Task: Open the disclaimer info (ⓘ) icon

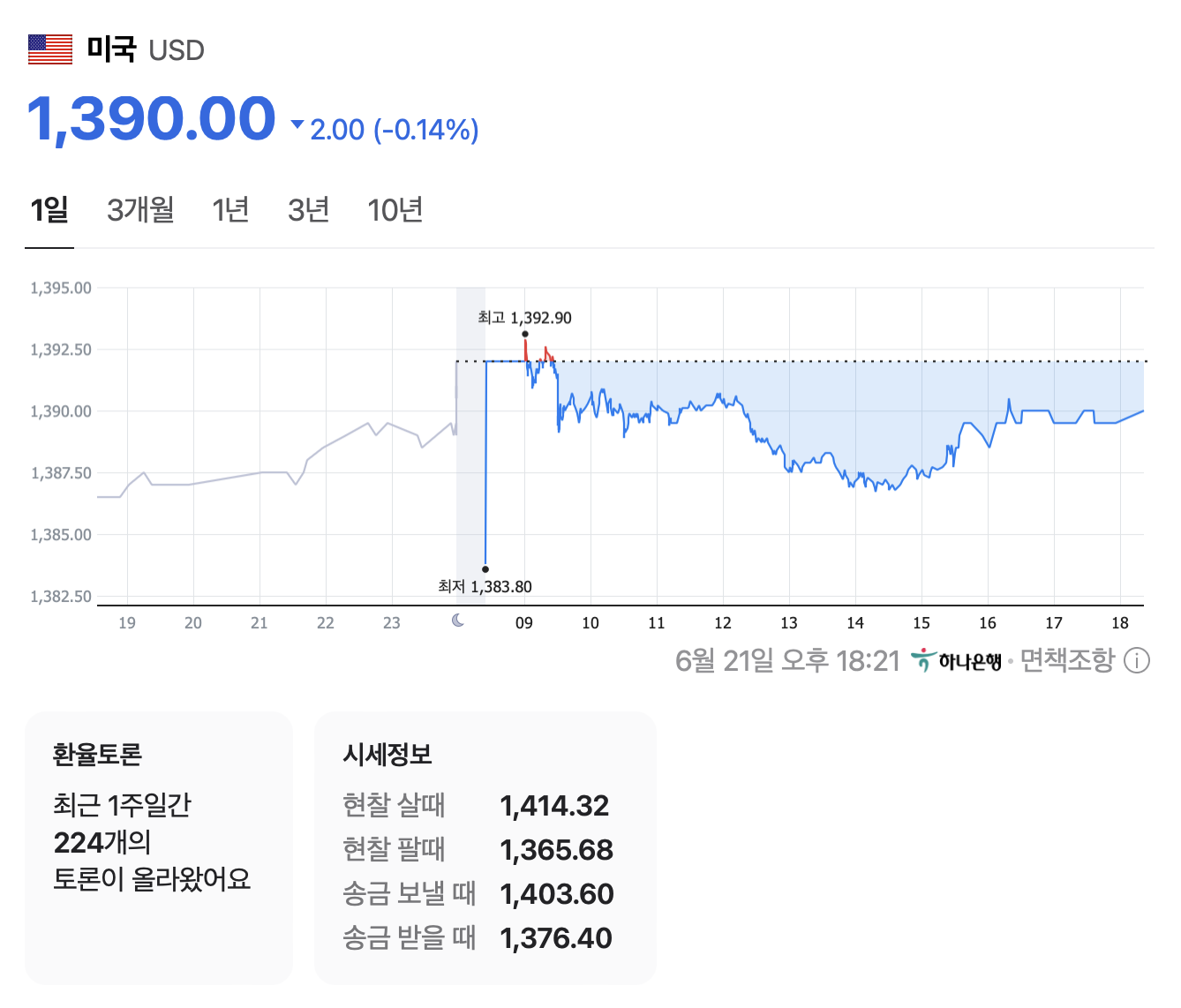Action: coord(1139,659)
